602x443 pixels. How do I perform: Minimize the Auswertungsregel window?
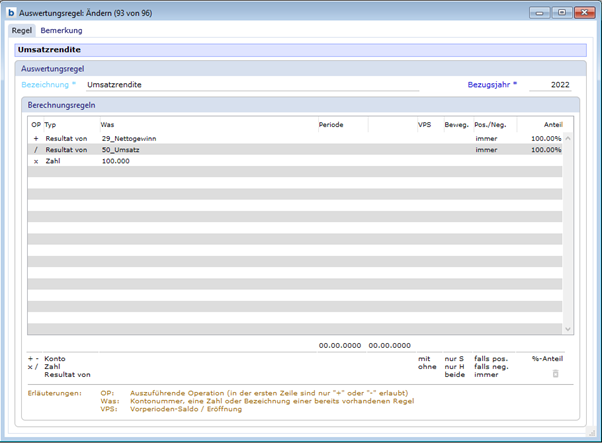(541, 12)
